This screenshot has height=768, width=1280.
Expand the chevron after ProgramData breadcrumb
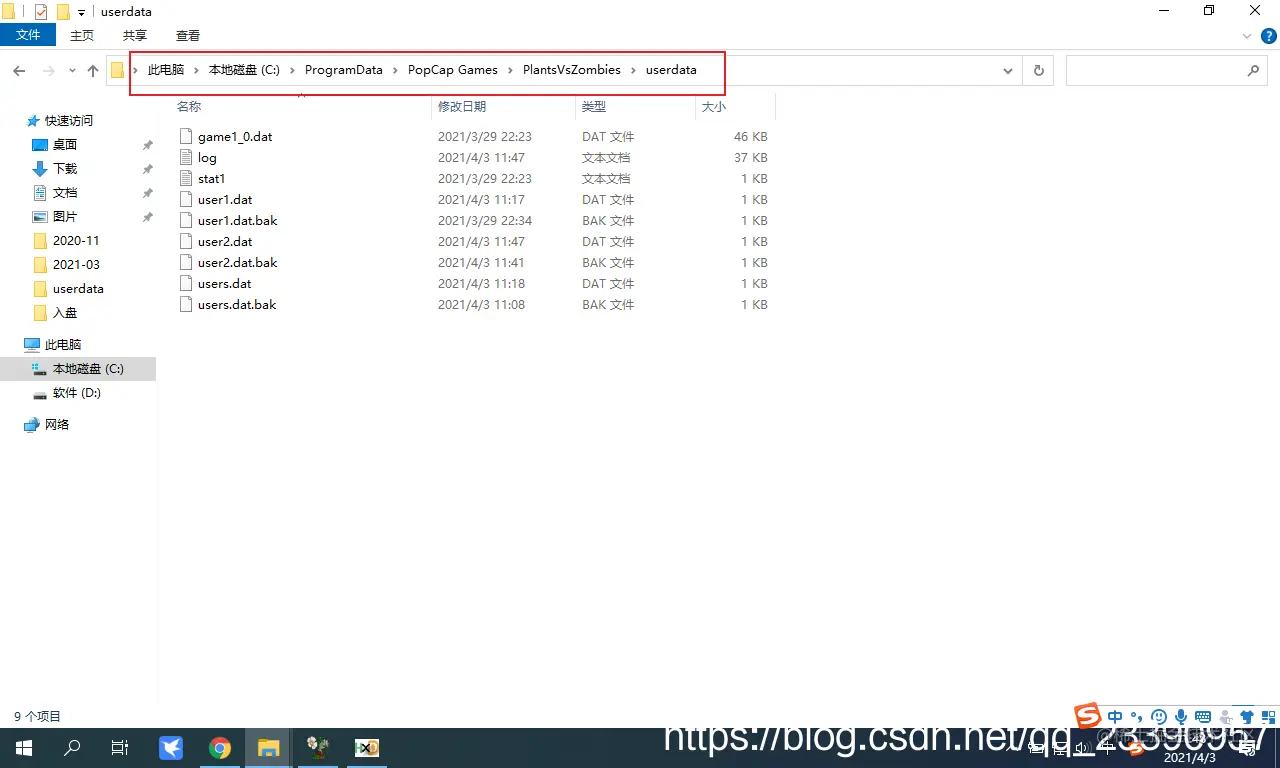(395, 70)
